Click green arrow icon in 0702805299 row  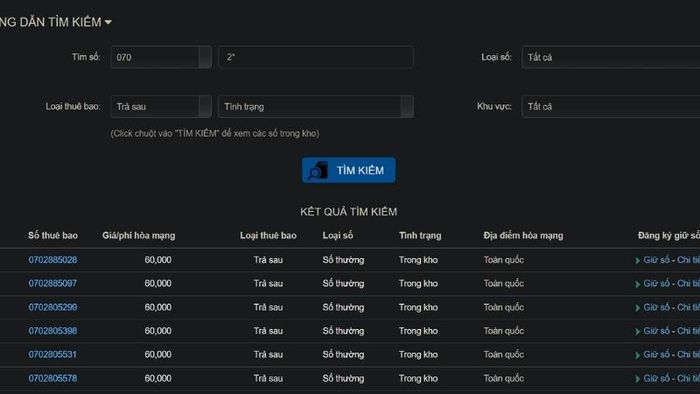click(x=638, y=308)
